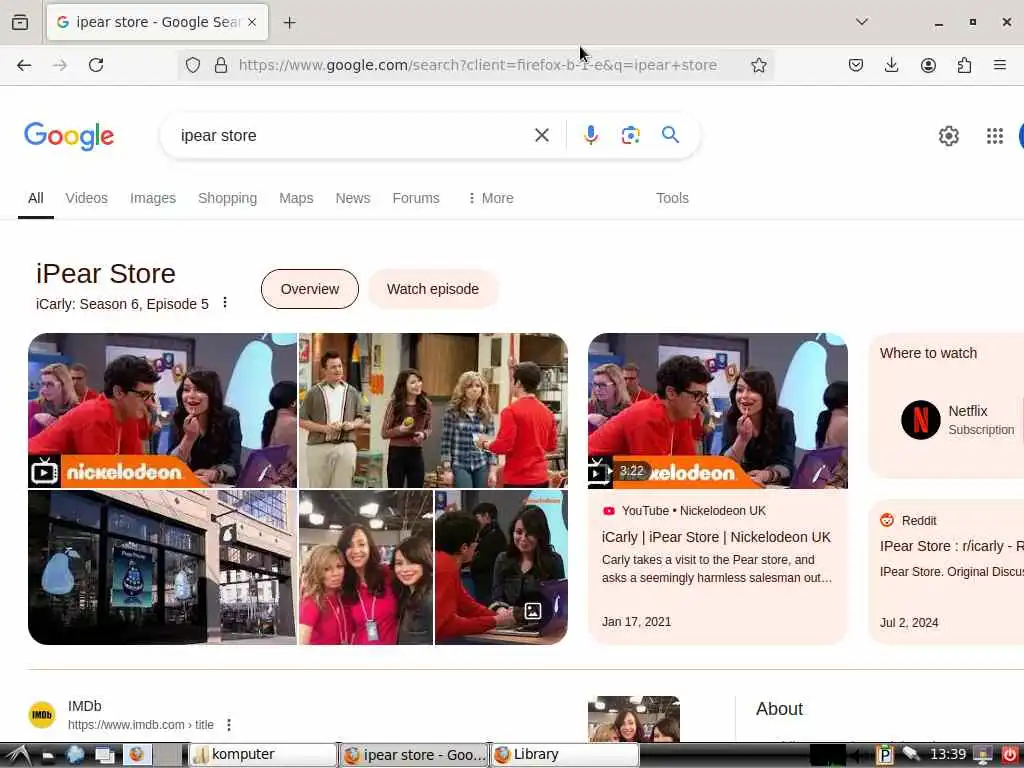Open Google quick settings gear
This screenshot has width=1024, height=768.
tap(948, 136)
